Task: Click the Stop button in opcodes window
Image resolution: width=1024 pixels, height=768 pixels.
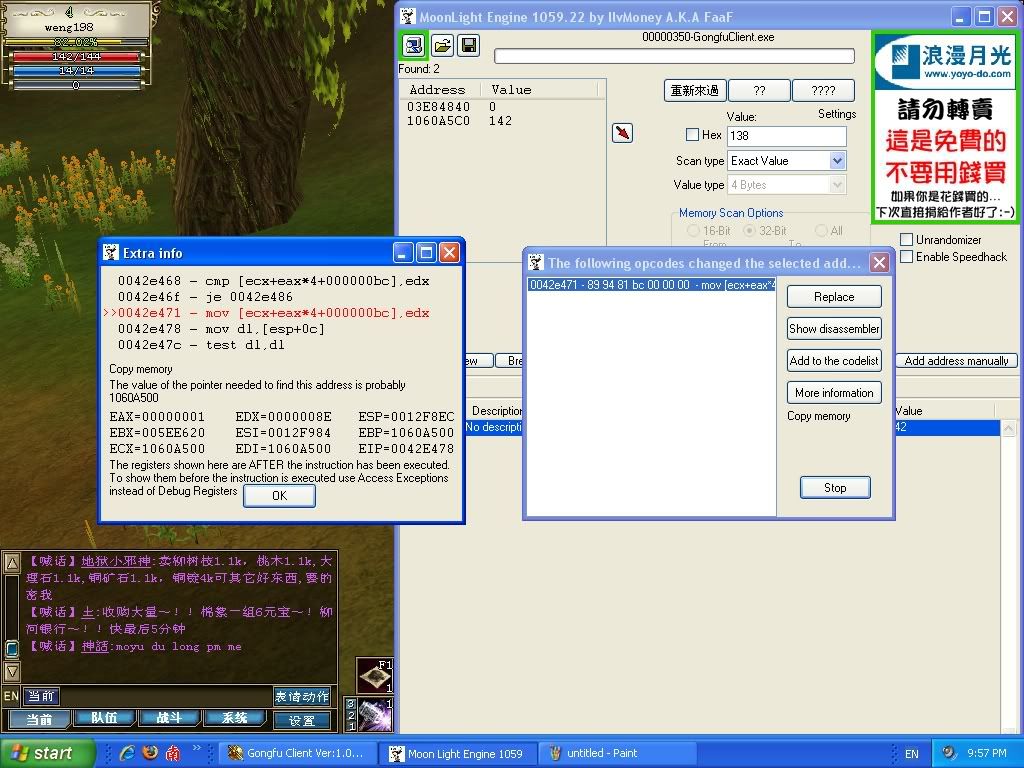Action: (x=834, y=488)
